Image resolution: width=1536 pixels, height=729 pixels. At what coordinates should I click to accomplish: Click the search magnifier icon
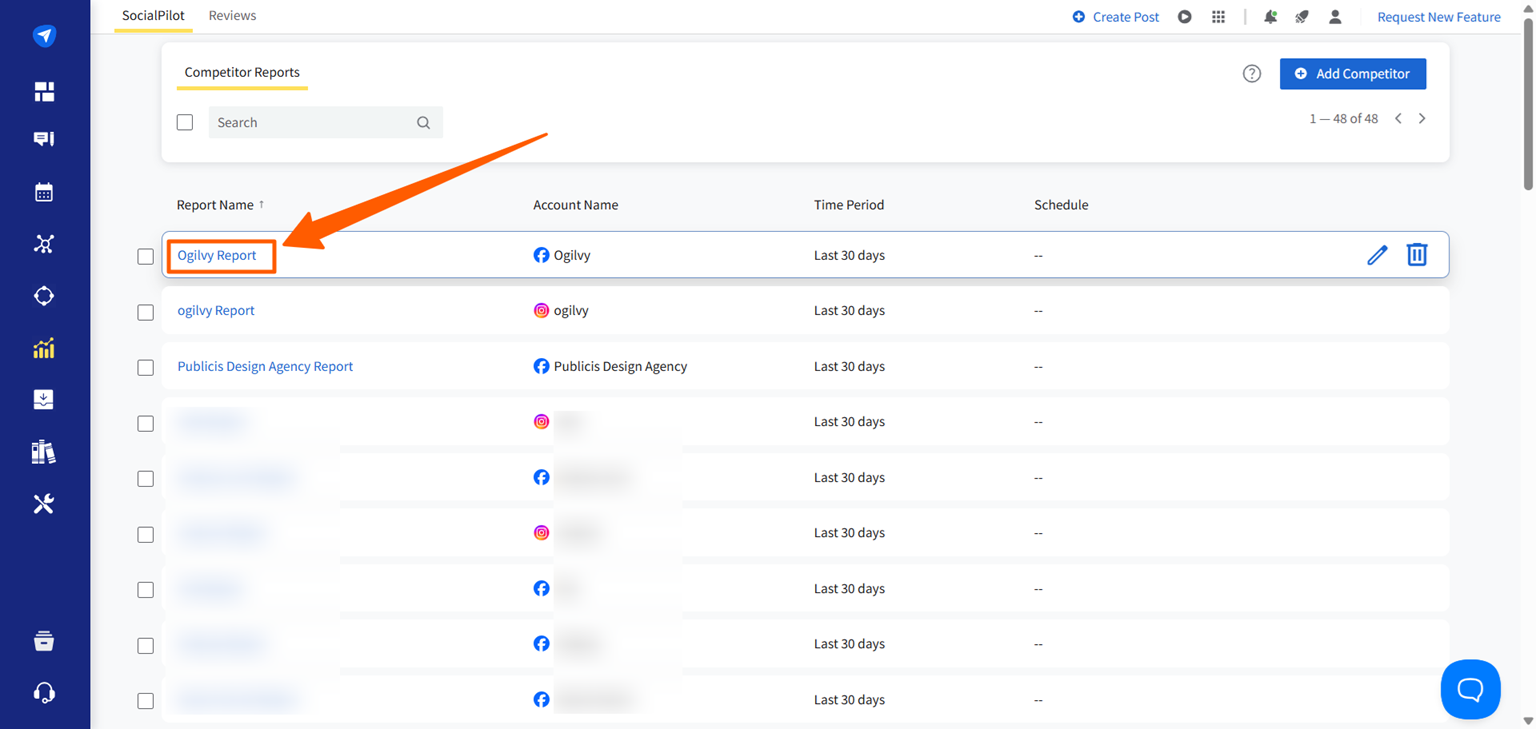[x=424, y=123]
